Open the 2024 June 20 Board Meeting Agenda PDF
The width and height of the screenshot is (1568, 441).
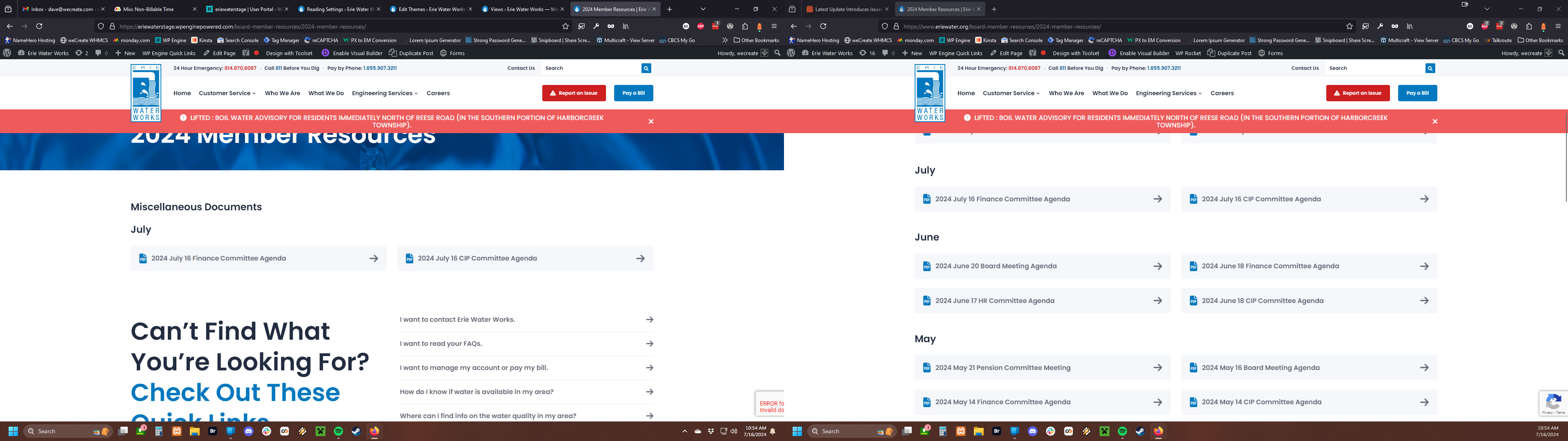1042,266
